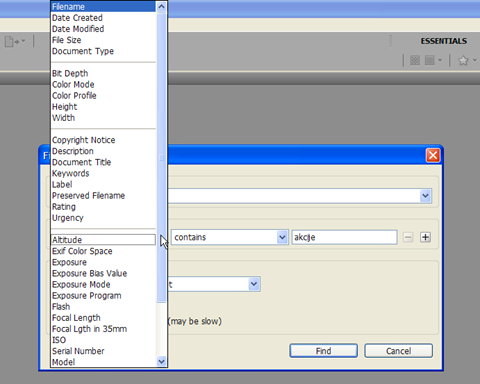Expand the 'contains' condition dropdown
Image resolution: width=480 pixels, height=384 pixels.
[282, 237]
